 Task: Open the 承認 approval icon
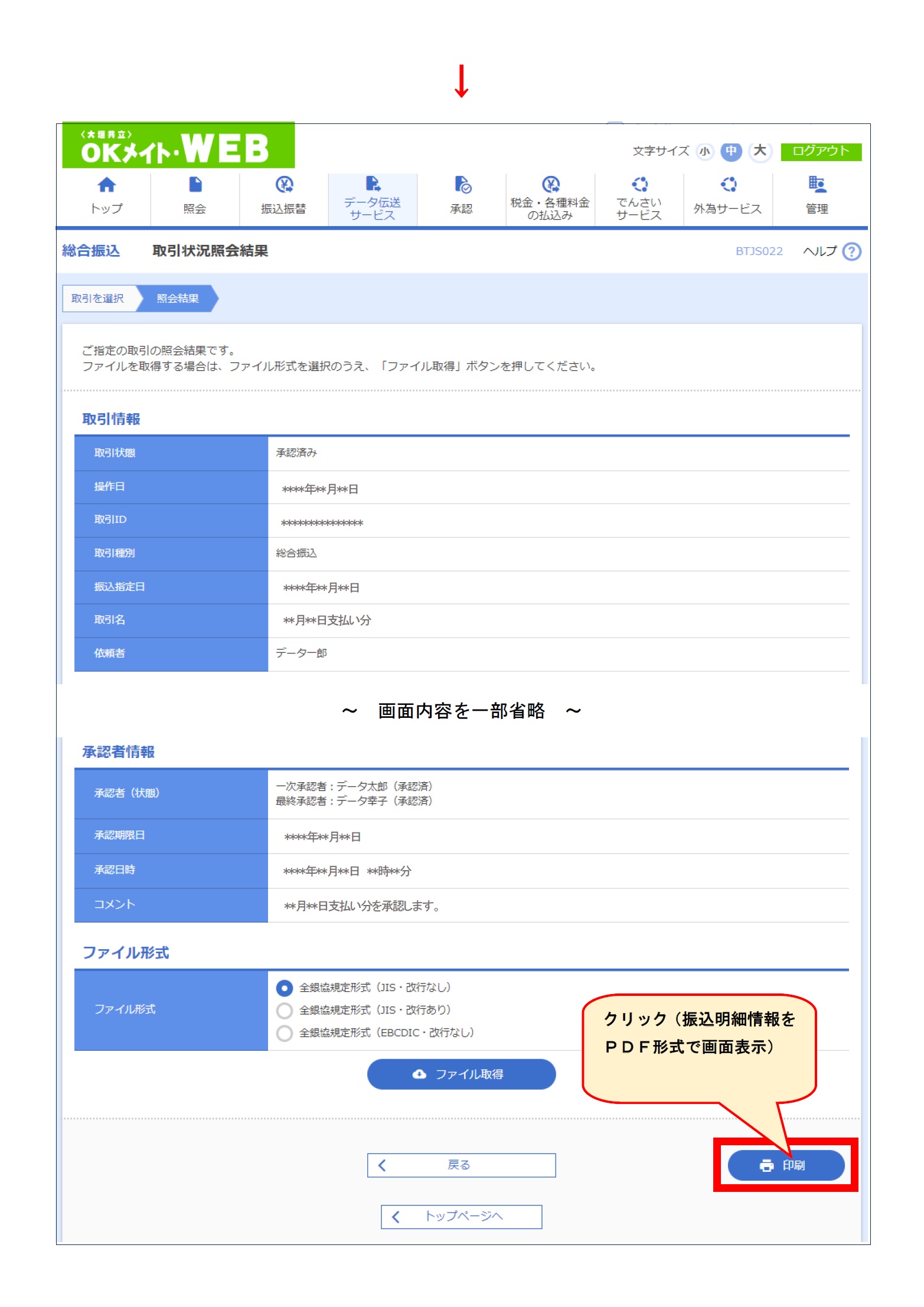click(462, 185)
